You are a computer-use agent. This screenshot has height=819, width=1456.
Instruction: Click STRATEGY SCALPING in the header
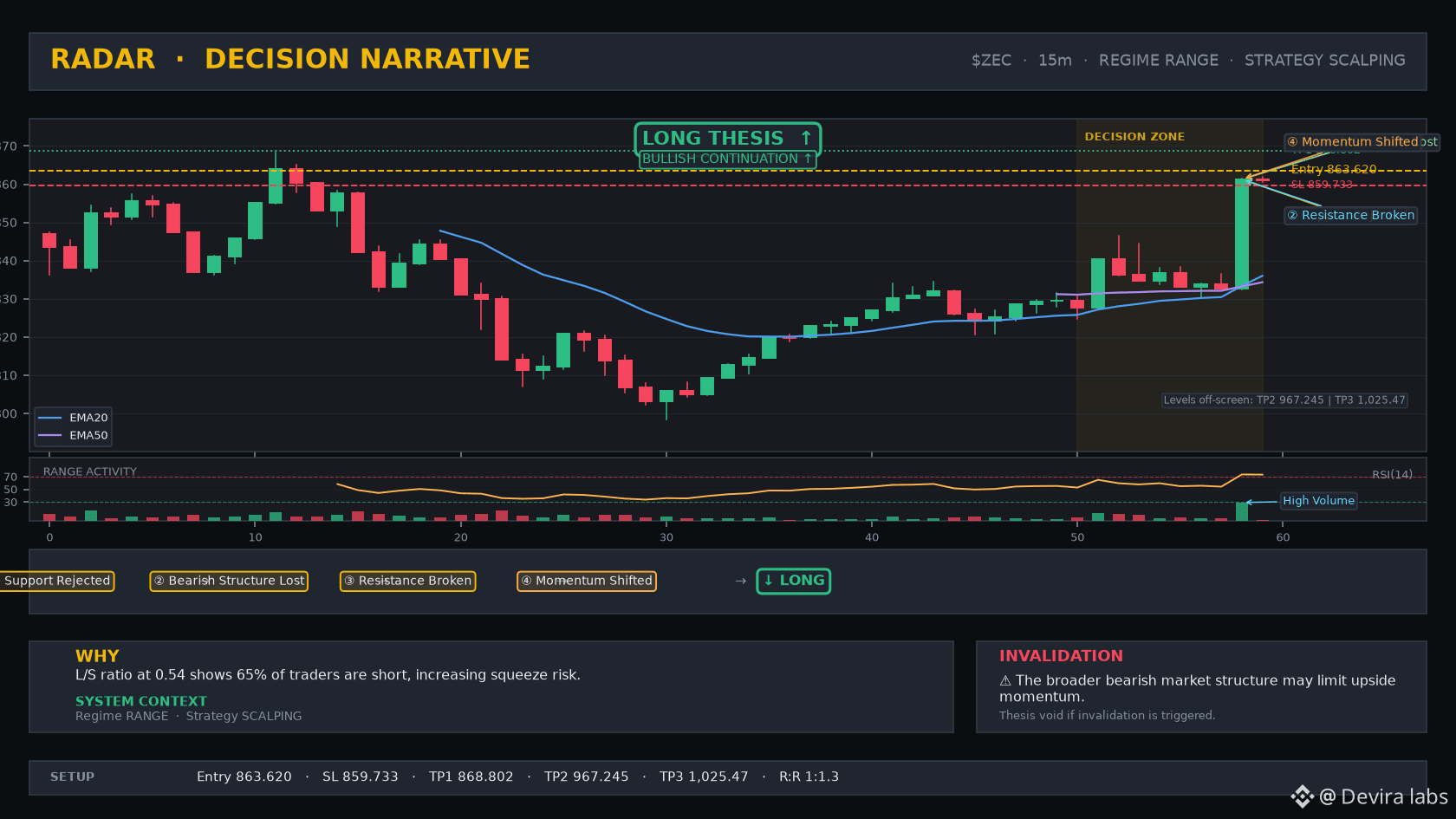(x=1325, y=60)
